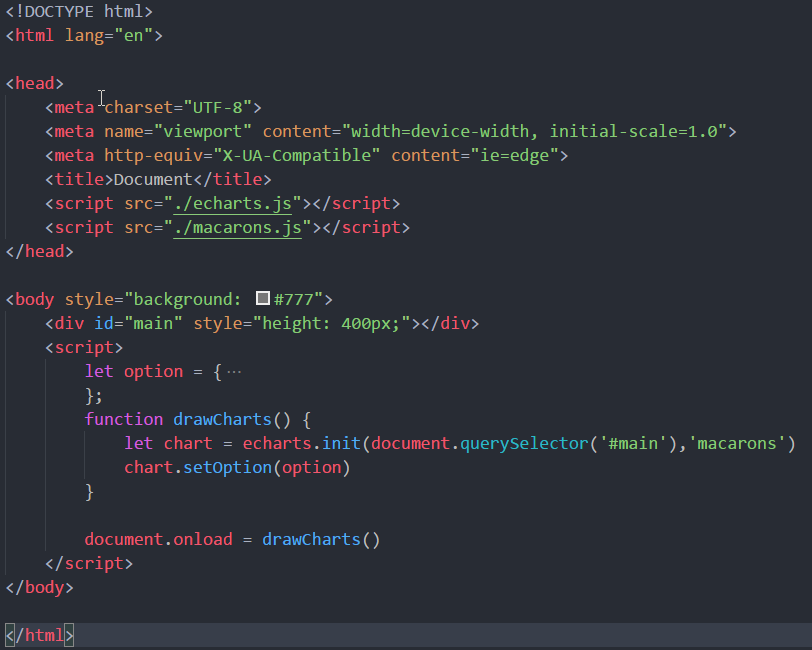This screenshot has height=650, width=812.
Task: Click the Document title text
Action: [153, 180]
